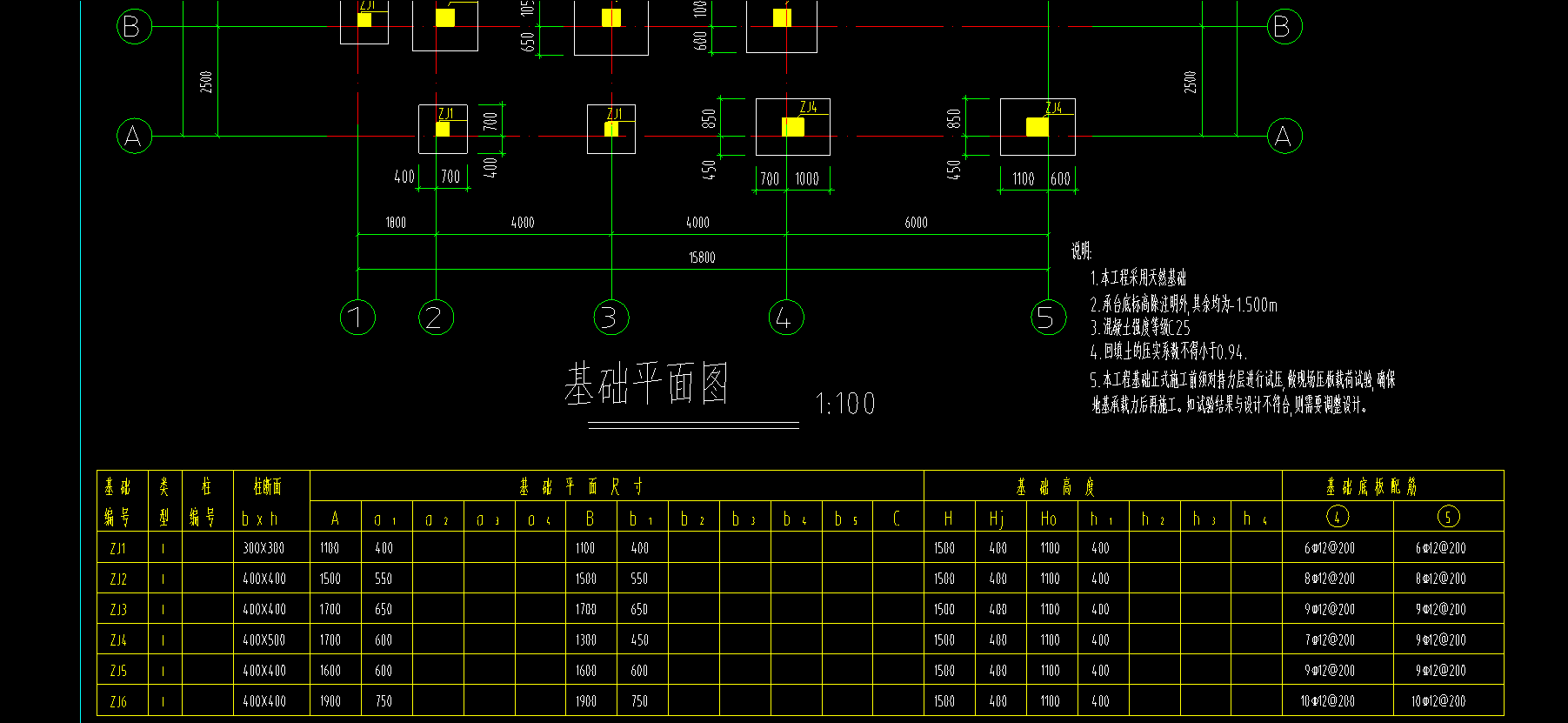Click the right axis bubble A
Image resolution: width=1568 pixels, height=723 pixels.
(1284, 136)
